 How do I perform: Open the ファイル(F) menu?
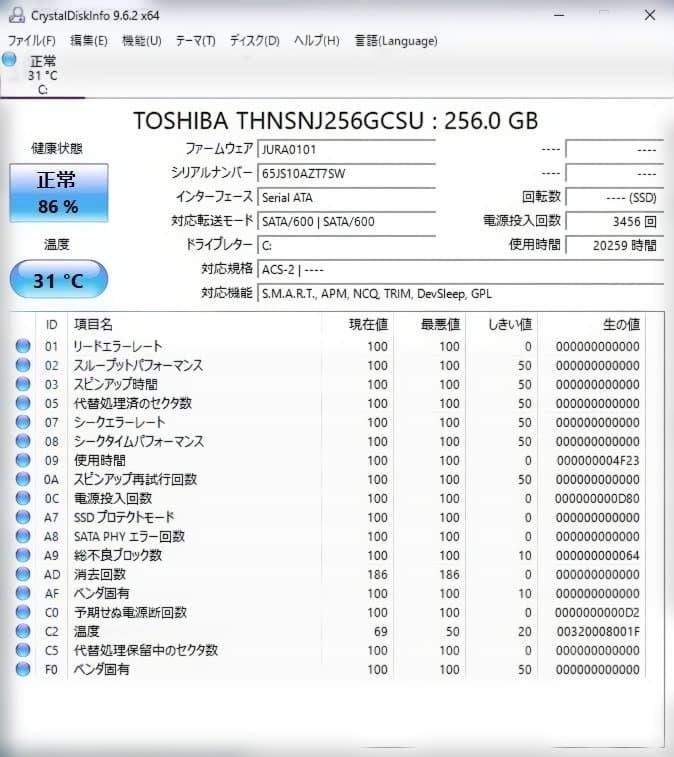tap(32, 41)
